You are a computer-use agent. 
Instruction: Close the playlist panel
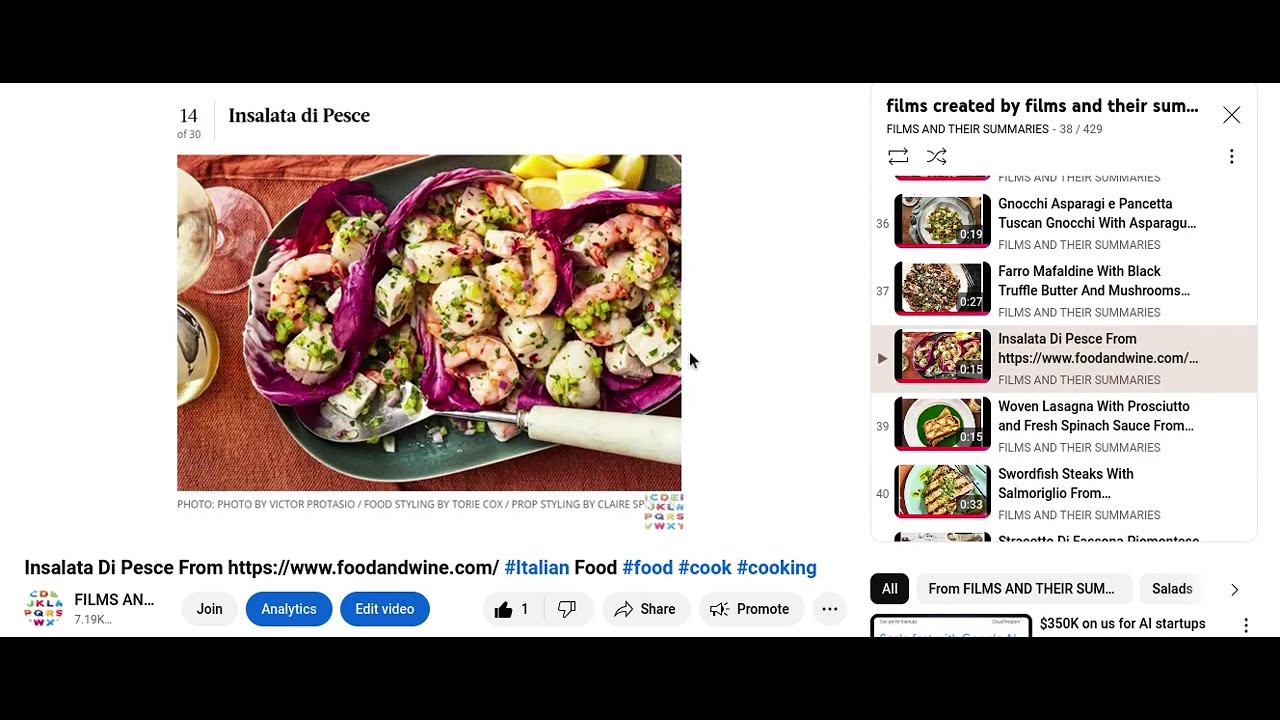point(1231,115)
